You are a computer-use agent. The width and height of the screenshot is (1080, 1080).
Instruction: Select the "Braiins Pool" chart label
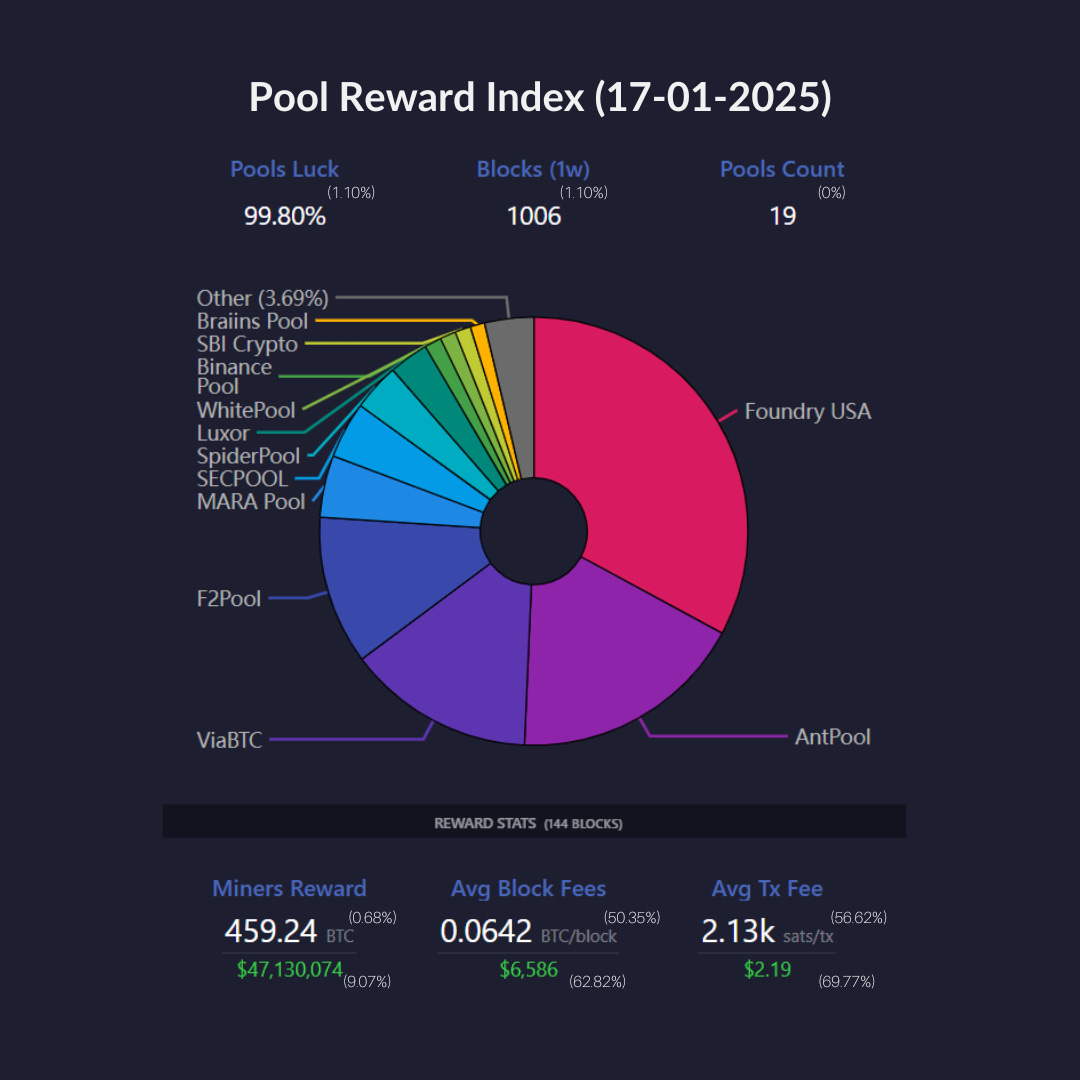[x=252, y=321]
